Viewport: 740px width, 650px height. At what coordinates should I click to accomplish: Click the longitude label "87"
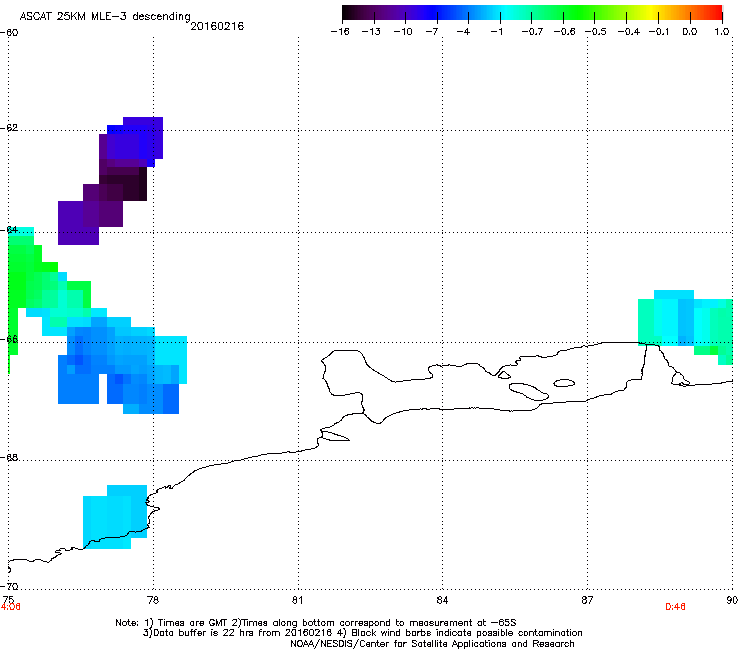(x=587, y=599)
